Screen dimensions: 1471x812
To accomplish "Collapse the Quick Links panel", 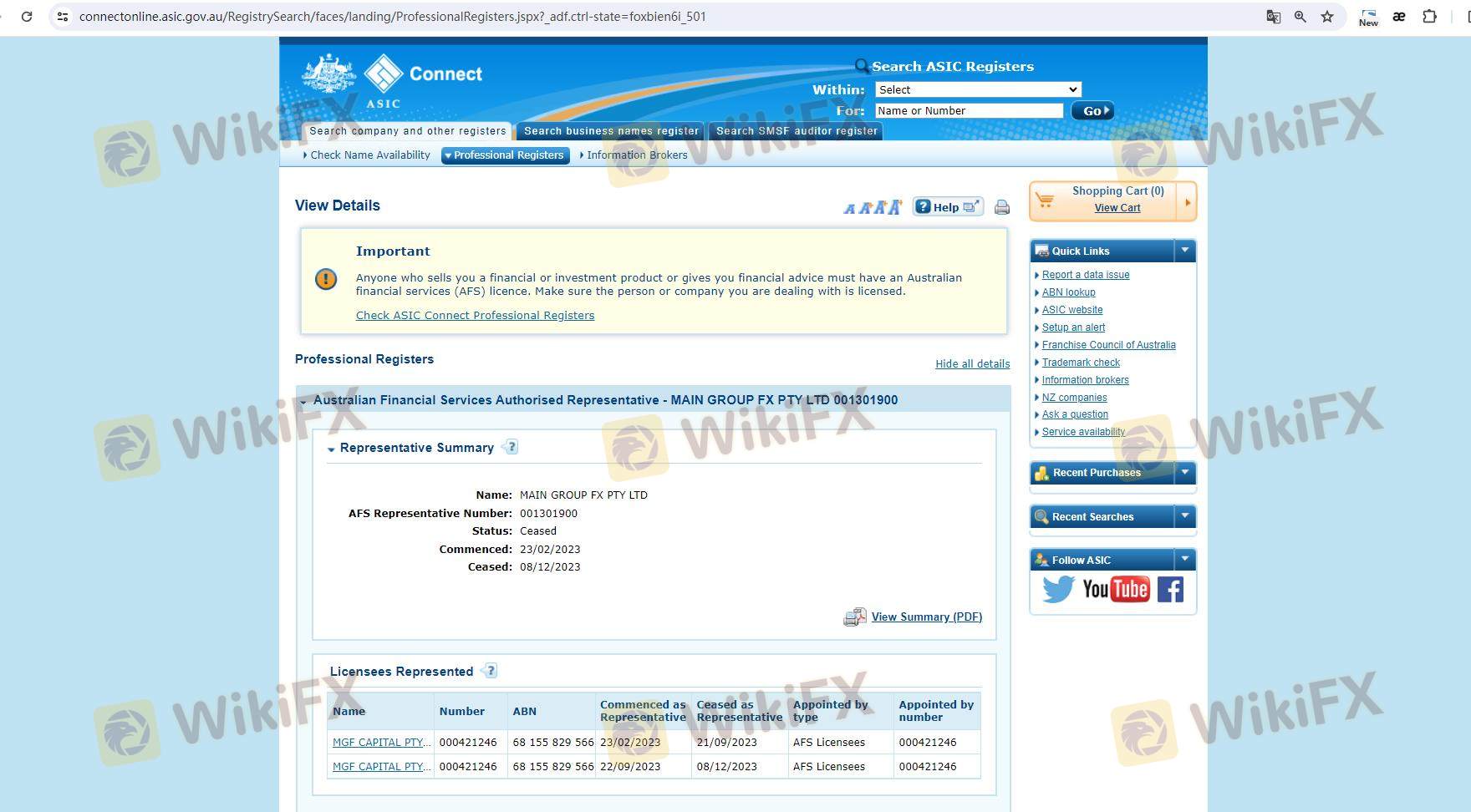I will [1184, 251].
